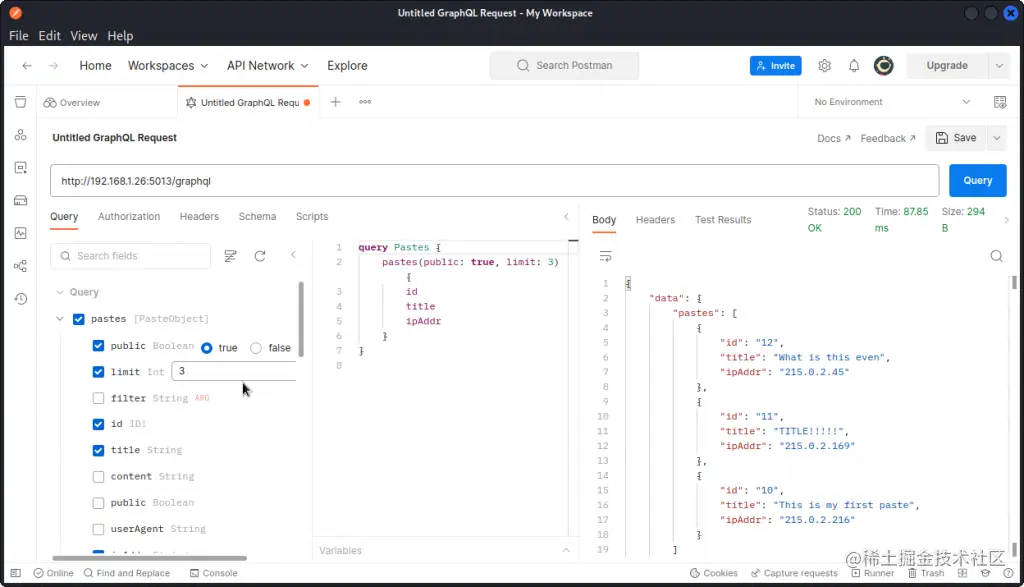Screen dimensions: 1024x587
Task: Uncheck the title field checkbox
Action: click(x=98, y=450)
